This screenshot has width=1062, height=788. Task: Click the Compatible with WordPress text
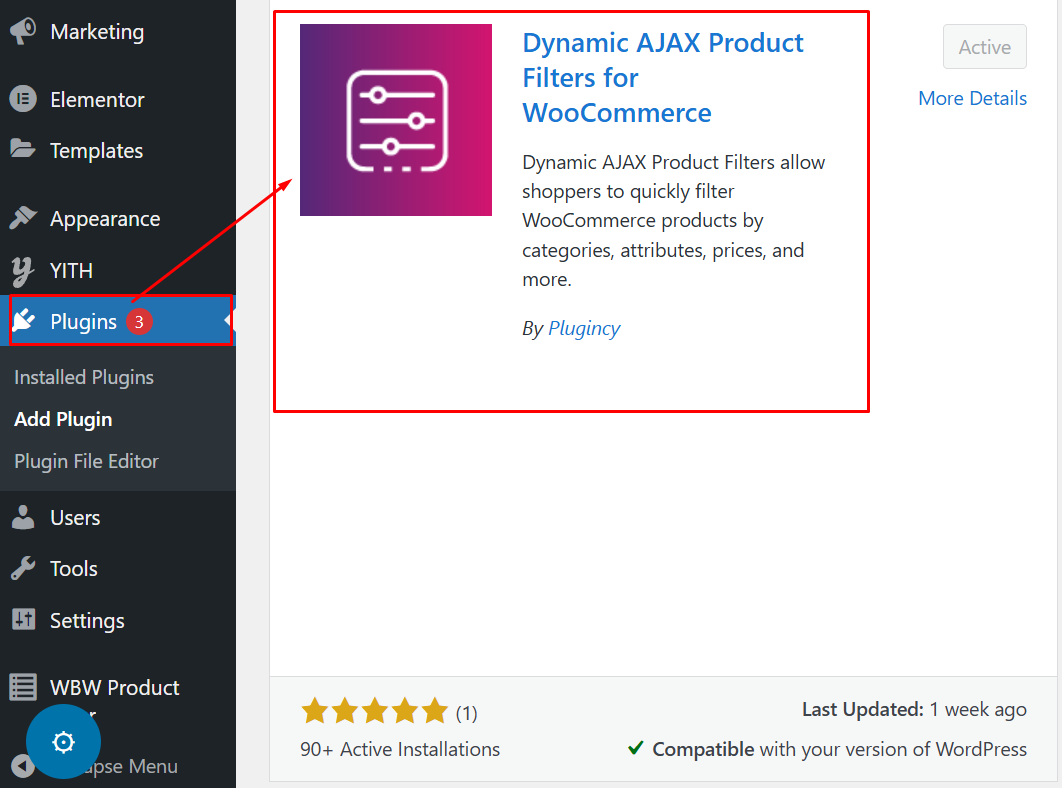click(x=839, y=749)
